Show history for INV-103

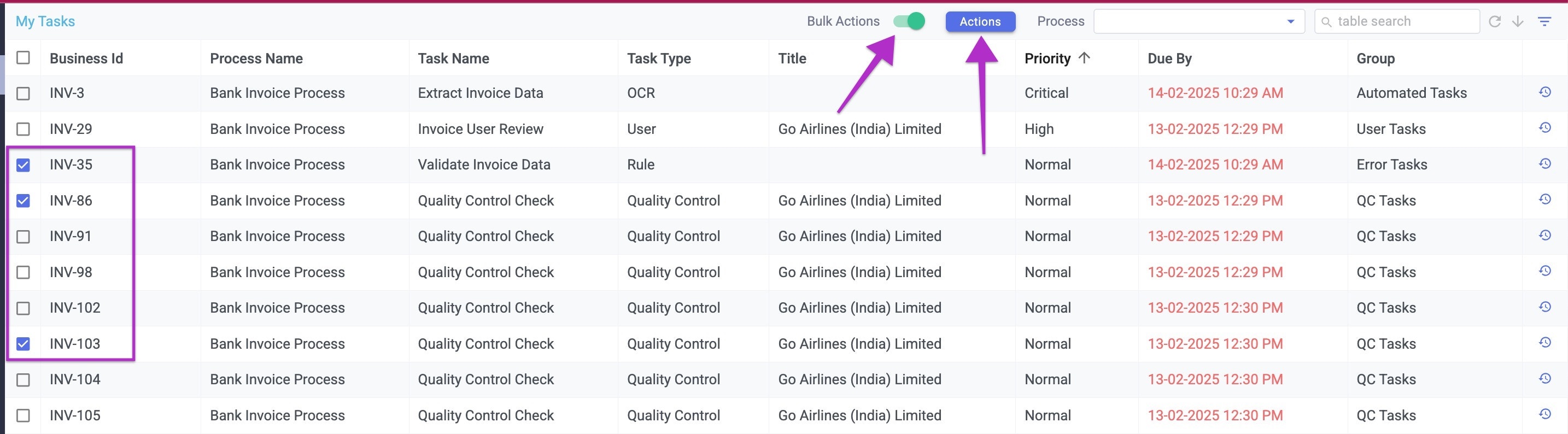tap(1546, 343)
